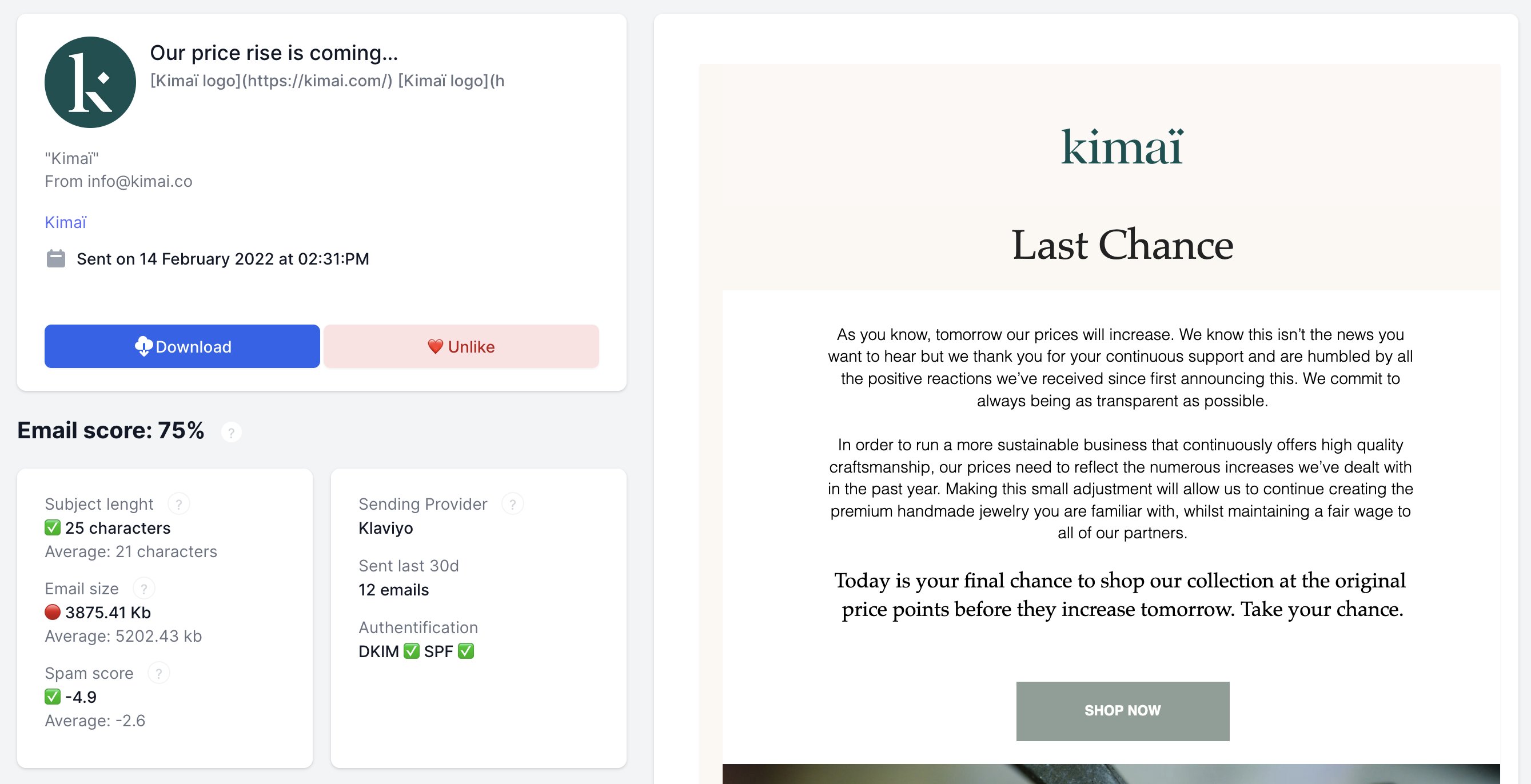The image size is (1531, 784).
Task: Click the green check beside 25 characters
Action: pyautogui.click(x=52, y=527)
